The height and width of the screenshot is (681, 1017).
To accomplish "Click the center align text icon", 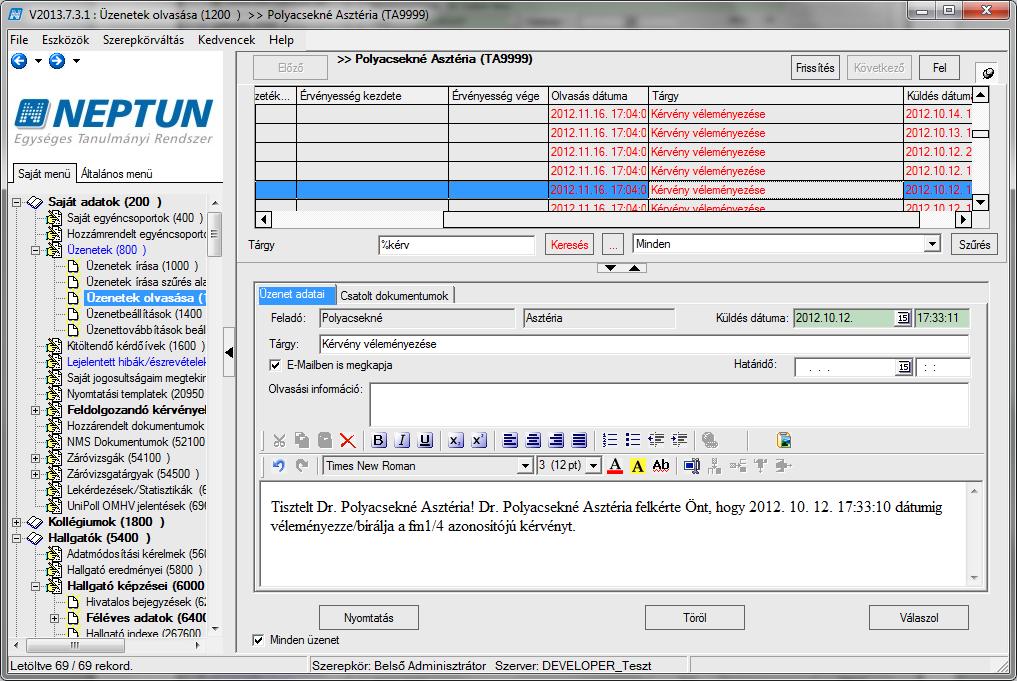I will point(533,440).
